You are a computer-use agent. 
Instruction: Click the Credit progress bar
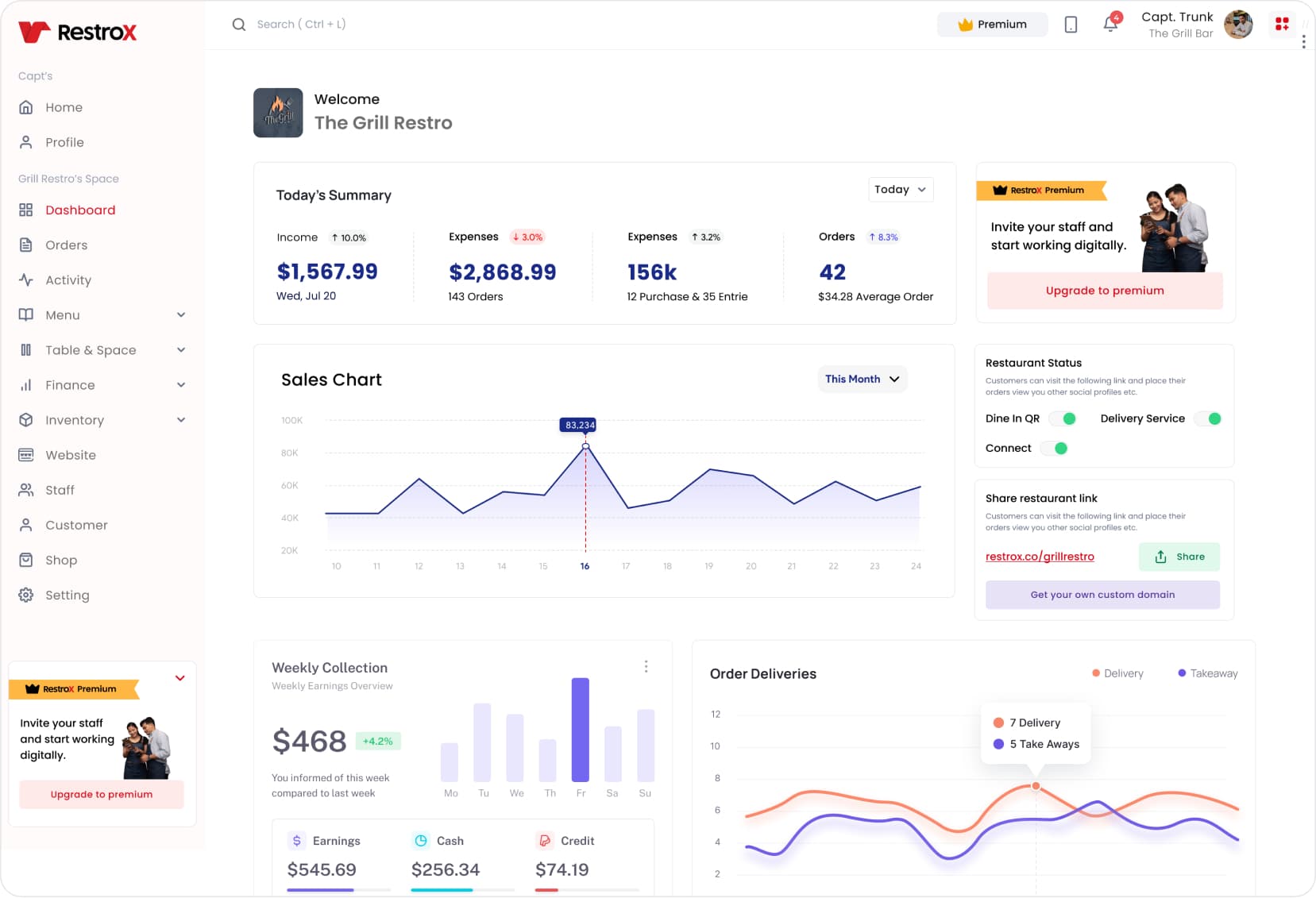click(587, 890)
